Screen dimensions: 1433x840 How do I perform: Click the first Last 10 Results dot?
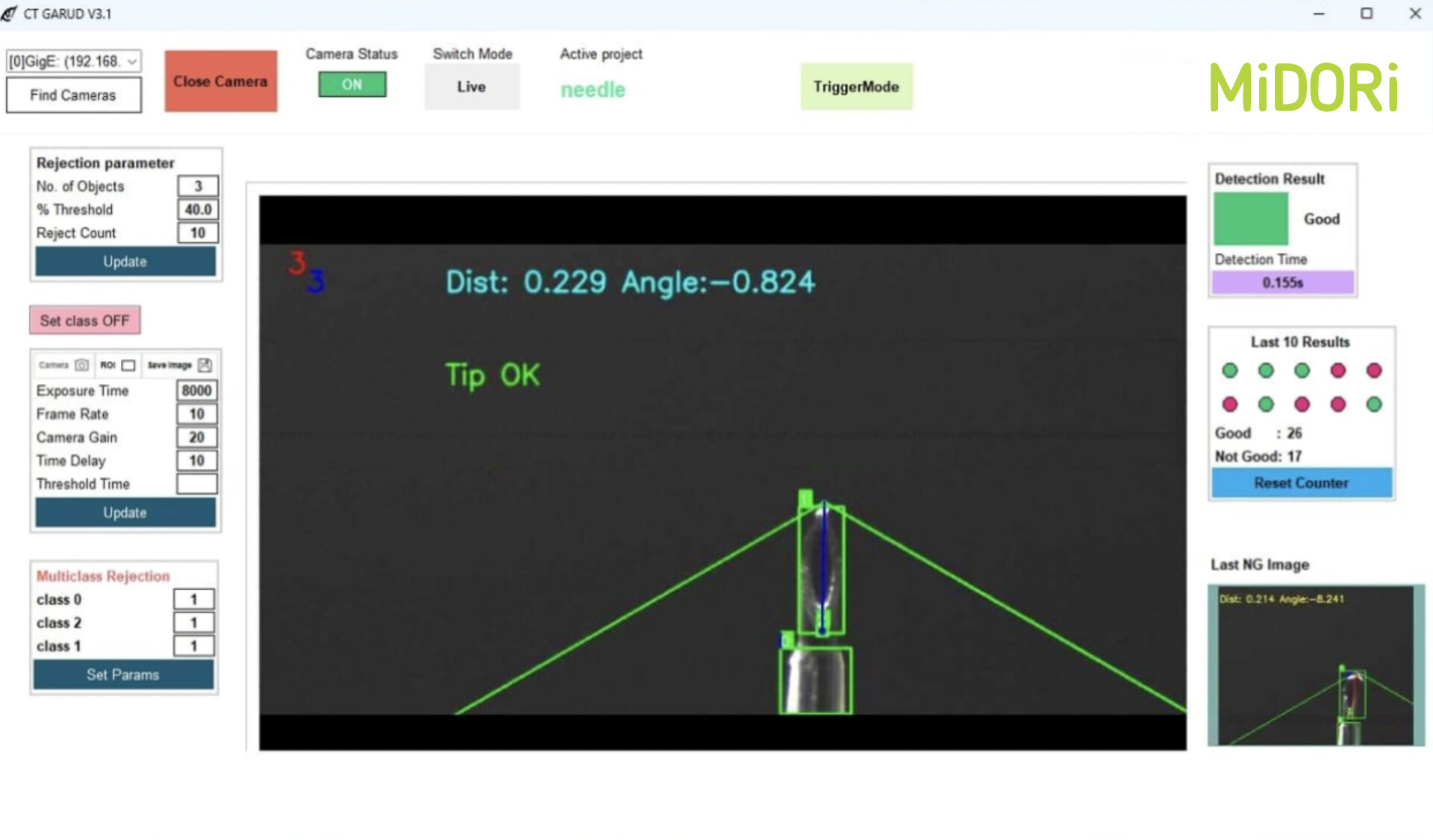[x=1229, y=371]
